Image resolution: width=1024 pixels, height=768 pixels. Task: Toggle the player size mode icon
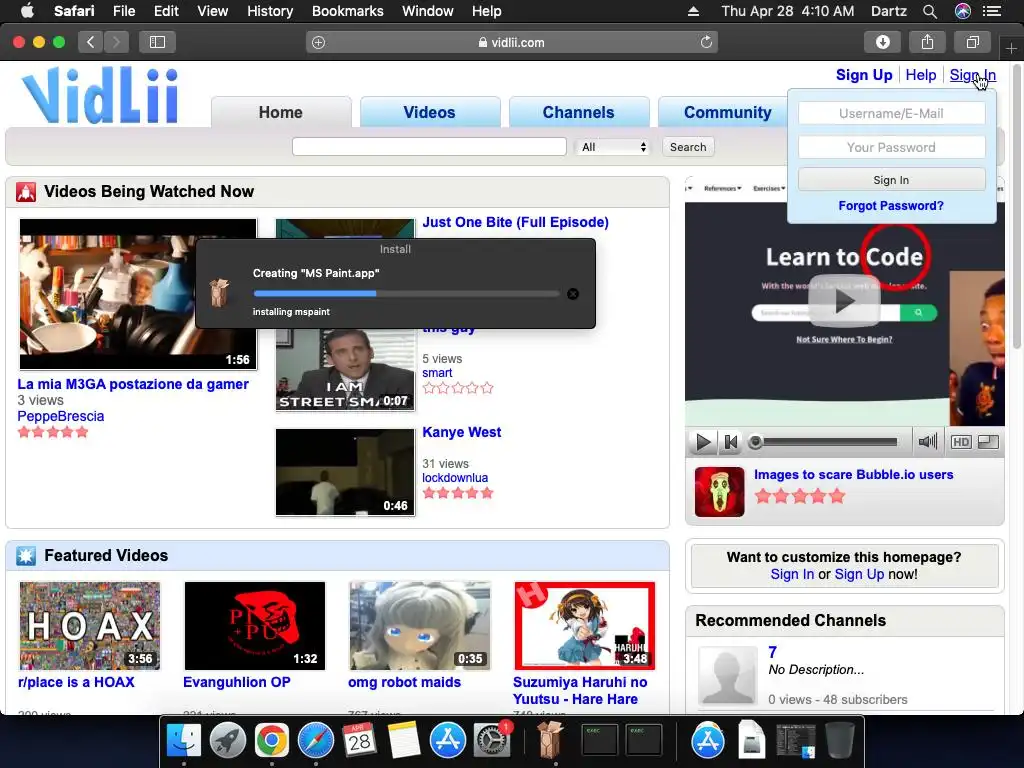988,442
